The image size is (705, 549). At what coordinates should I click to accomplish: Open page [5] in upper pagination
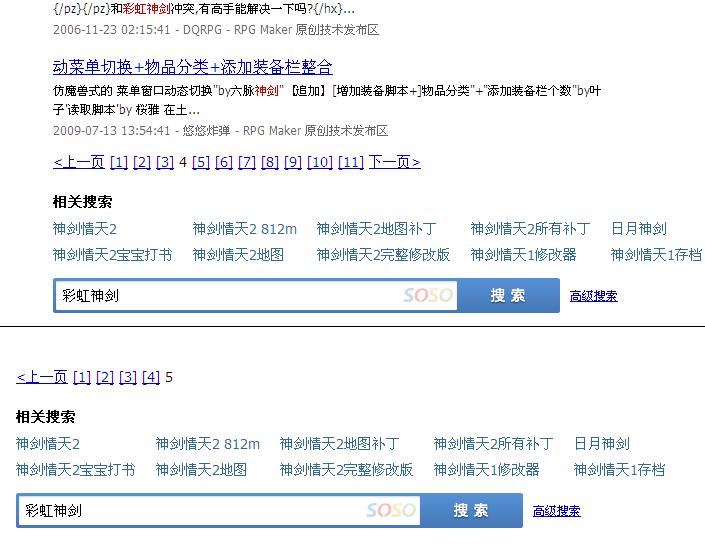pos(201,162)
